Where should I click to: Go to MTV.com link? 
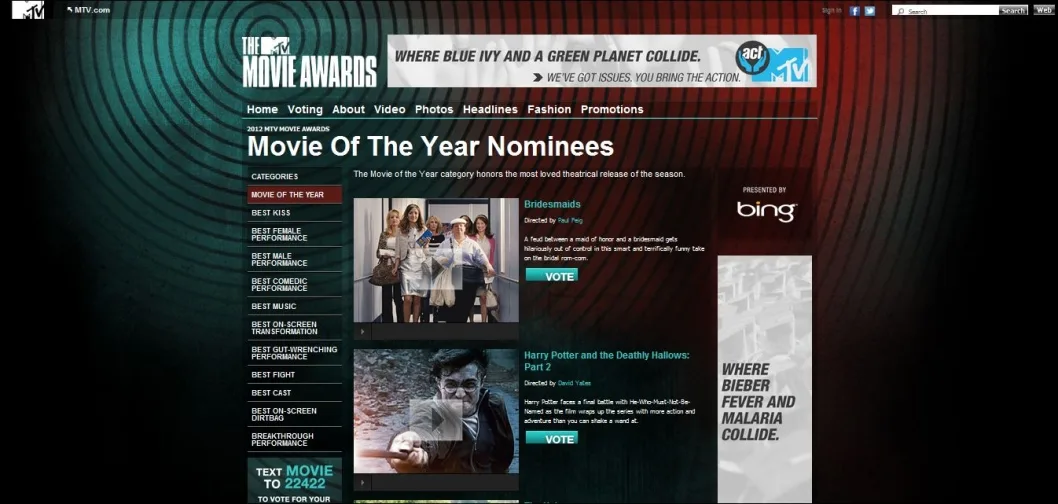click(88, 10)
